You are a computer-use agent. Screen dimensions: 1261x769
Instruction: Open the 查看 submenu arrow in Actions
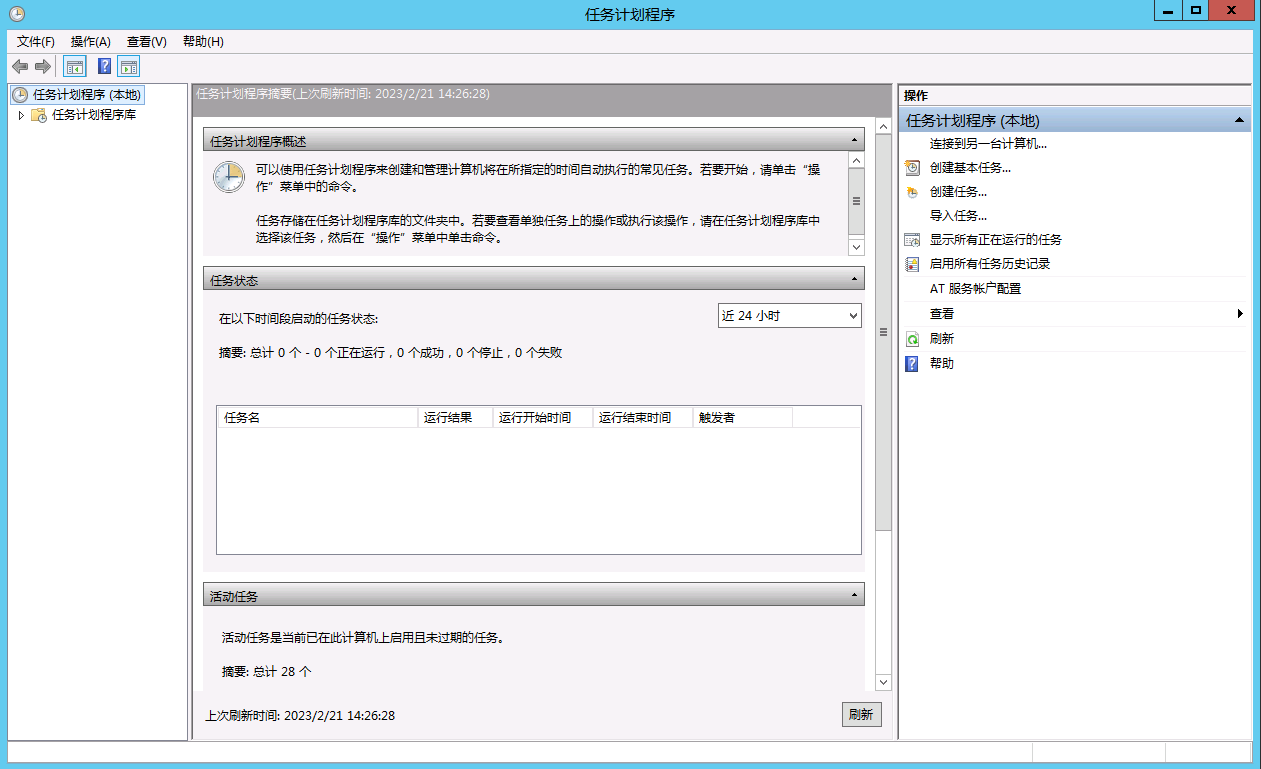(1240, 314)
